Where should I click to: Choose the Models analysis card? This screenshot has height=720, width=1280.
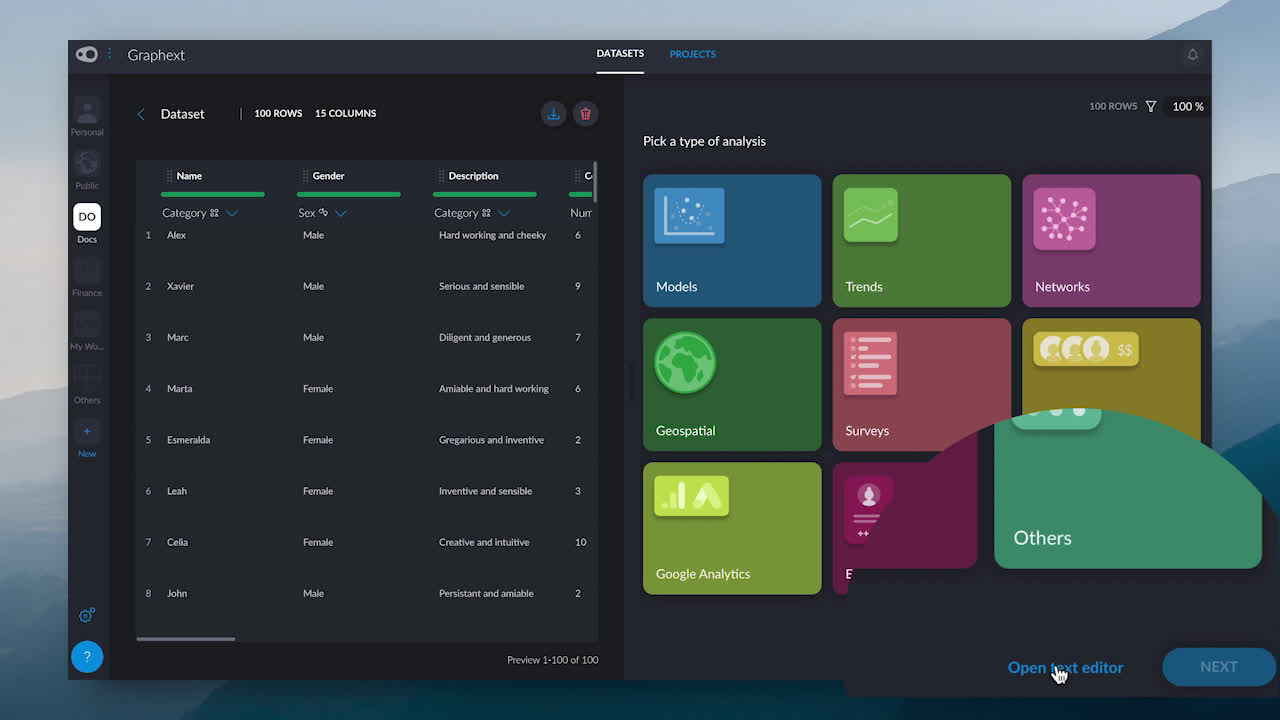coord(732,241)
